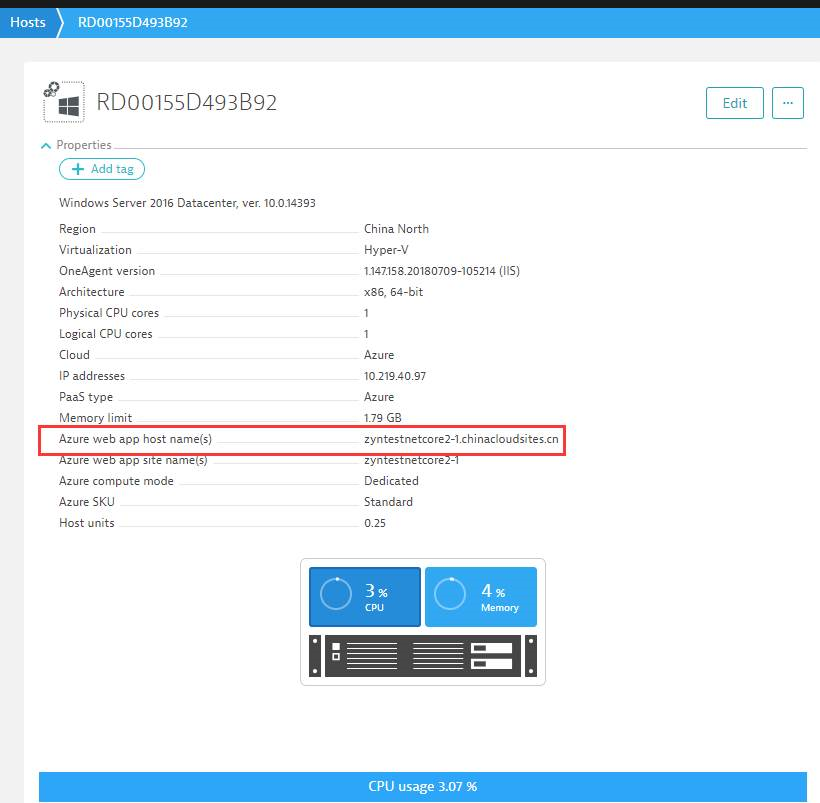This screenshot has height=803, width=820.
Task: Click the zyntestnetcore2-1.chinacloudsites.cn host name value
Action: [x=461, y=439]
